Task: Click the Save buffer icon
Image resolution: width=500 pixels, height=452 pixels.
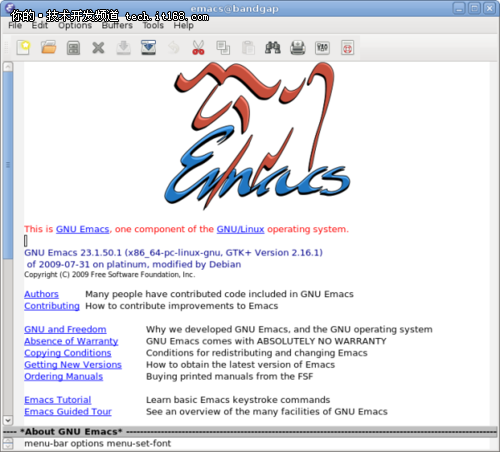Action: click(x=123, y=48)
